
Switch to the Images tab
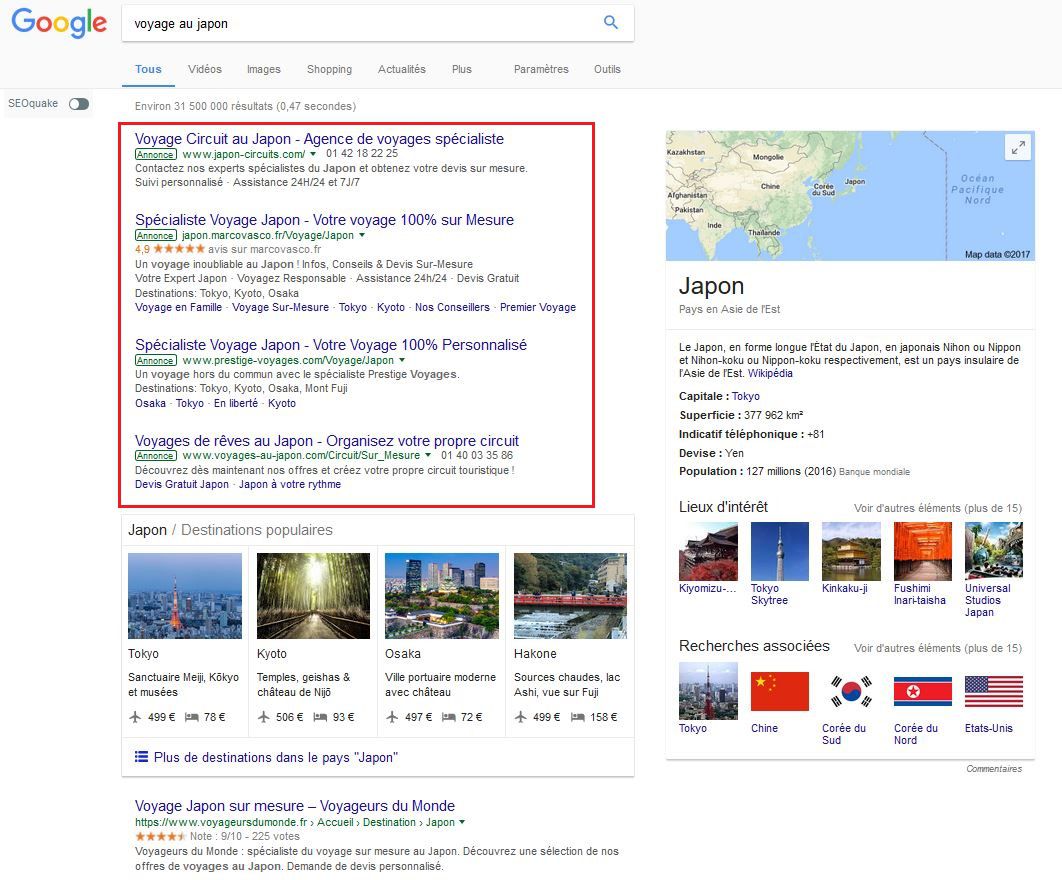pyautogui.click(x=263, y=69)
